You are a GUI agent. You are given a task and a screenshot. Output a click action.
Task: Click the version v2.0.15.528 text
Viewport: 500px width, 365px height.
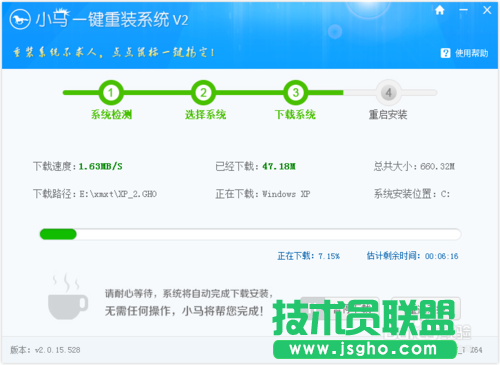45,350
